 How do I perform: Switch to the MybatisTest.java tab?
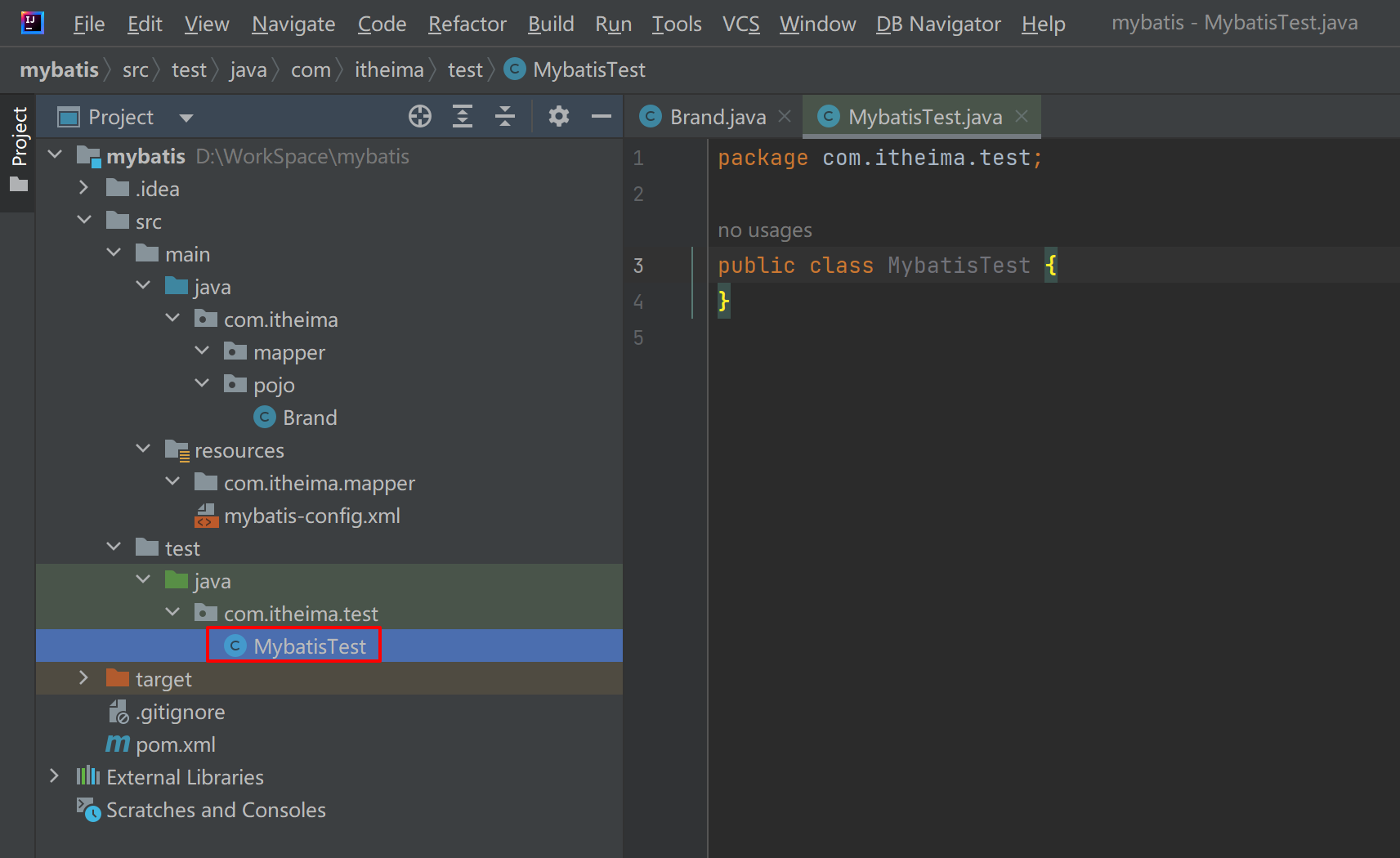click(922, 117)
